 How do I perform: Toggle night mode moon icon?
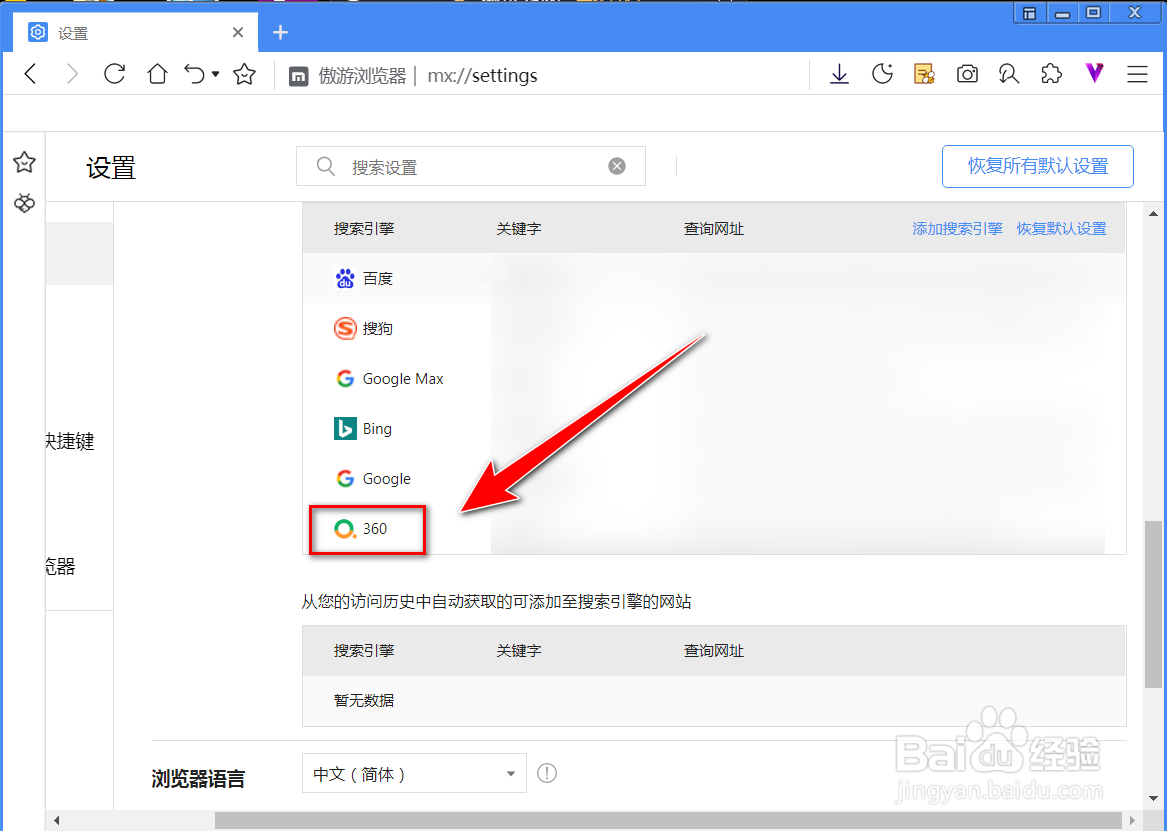(x=882, y=74)
